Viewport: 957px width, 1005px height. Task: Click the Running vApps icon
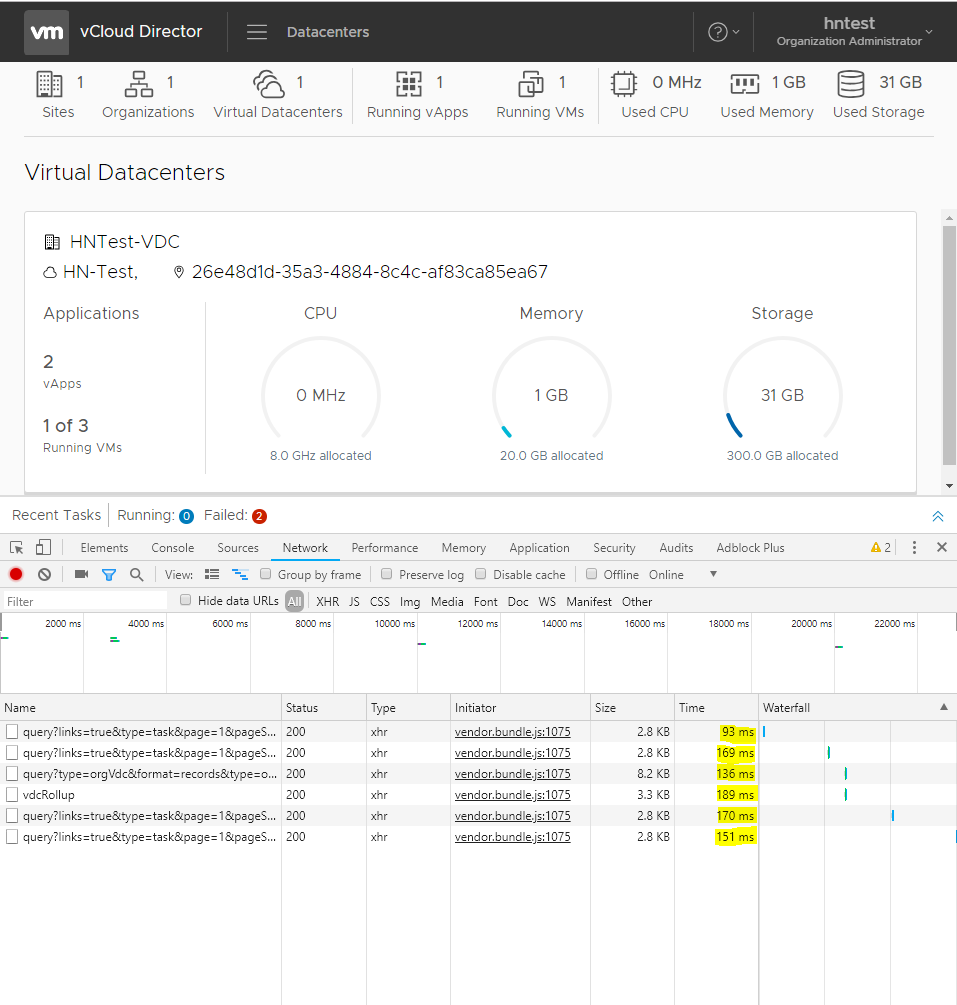tap(409, 84)
